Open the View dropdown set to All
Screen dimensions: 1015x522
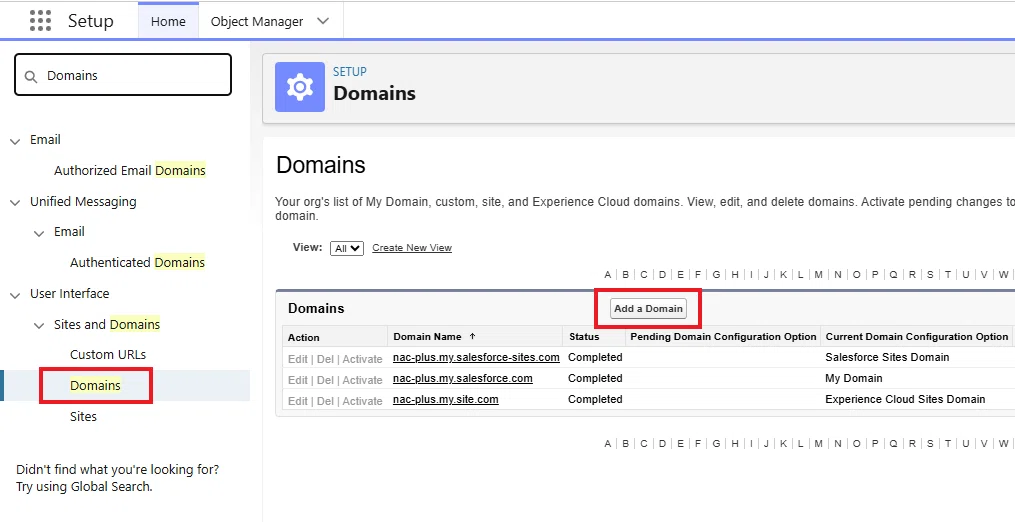[x=347, y=248]
